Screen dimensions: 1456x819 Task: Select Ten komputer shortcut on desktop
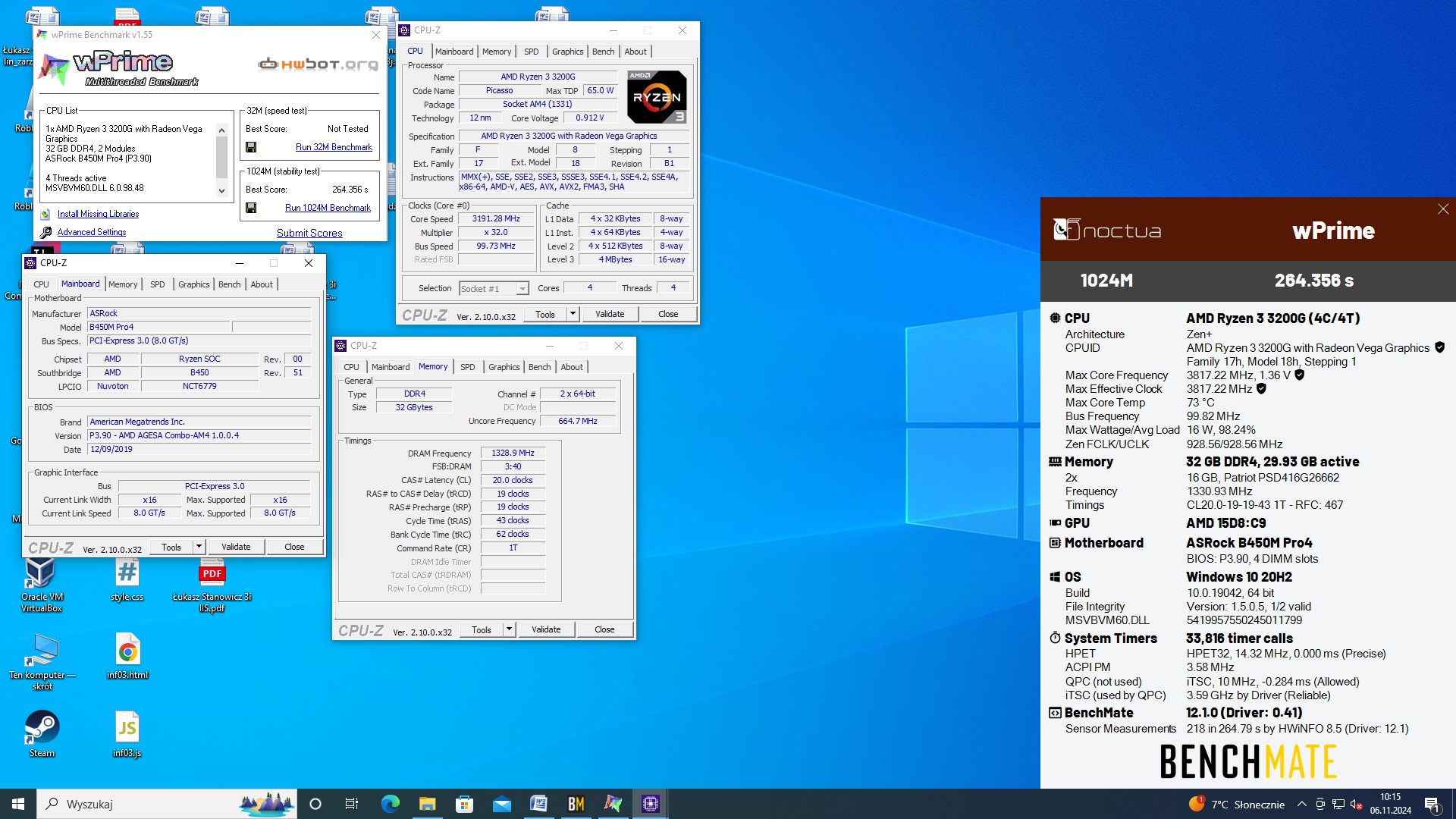(x=42, y=662)
